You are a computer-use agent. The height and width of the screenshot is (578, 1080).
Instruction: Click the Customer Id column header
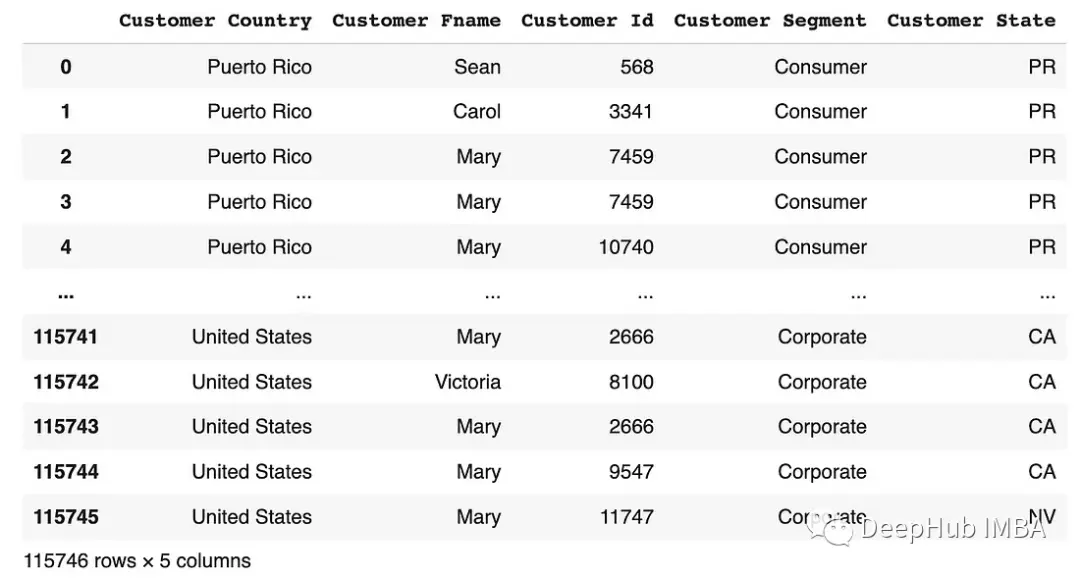pos(587,20)
